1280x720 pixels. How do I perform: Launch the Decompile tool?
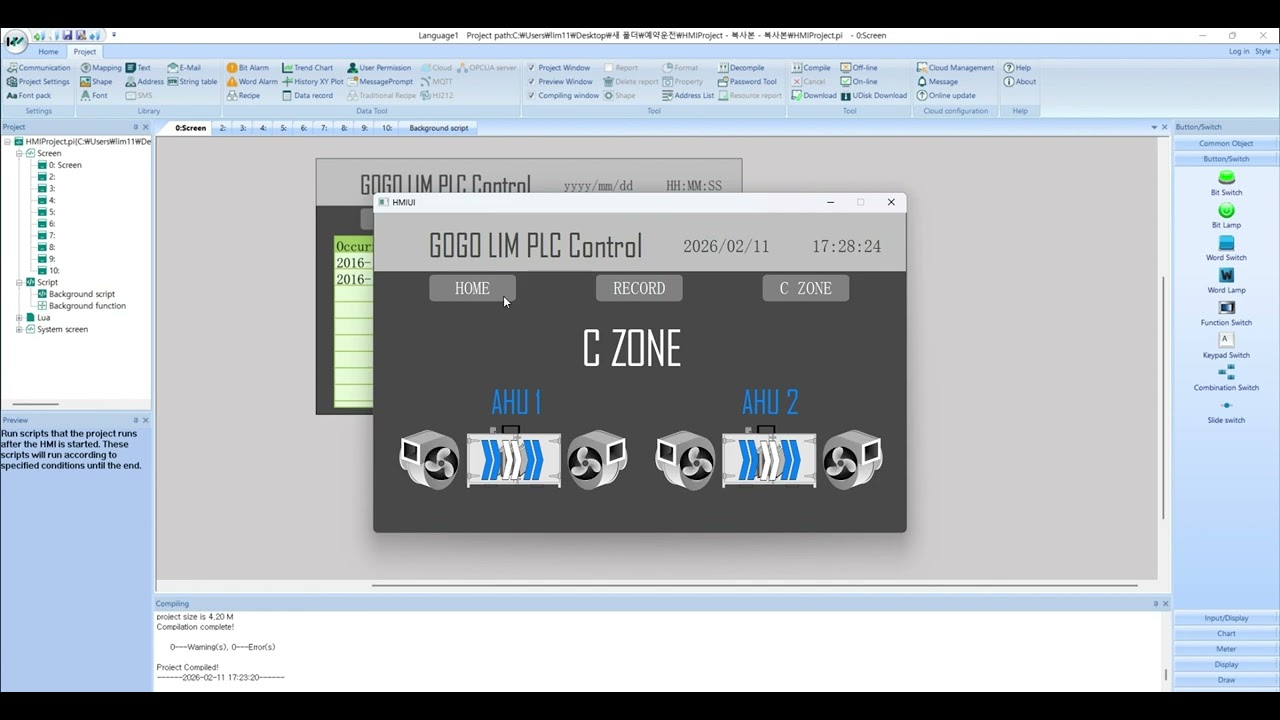click(x=741, y=68)
